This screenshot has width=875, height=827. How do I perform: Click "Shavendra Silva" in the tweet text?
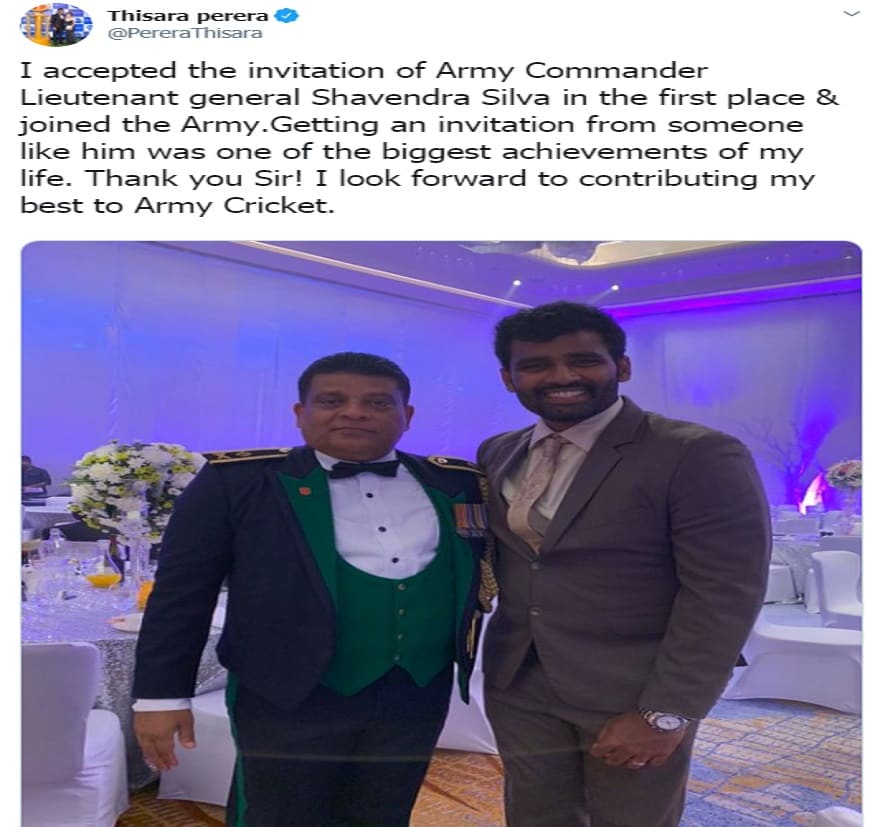click(431, 98)
